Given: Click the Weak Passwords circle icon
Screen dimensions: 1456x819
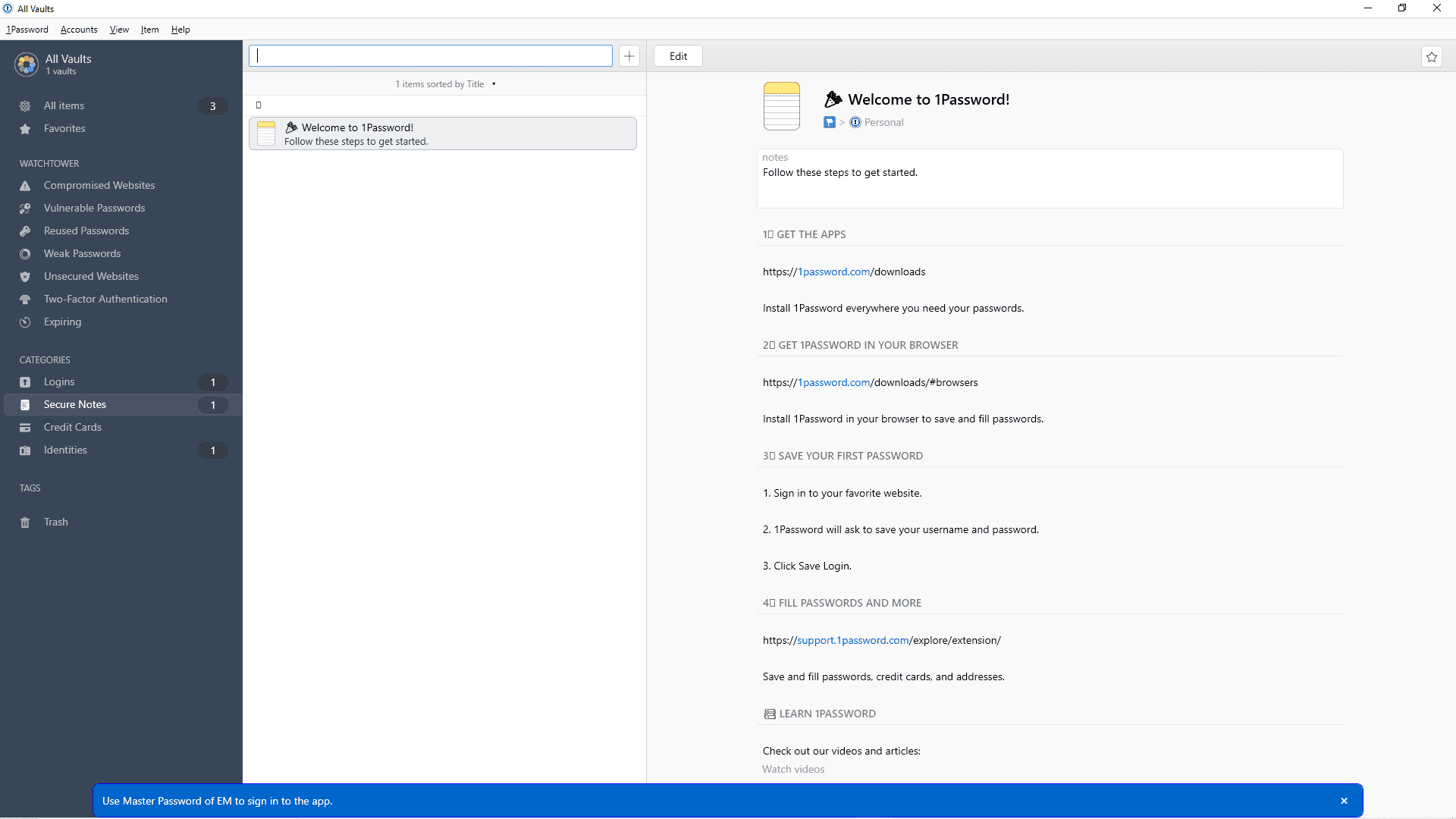Looking at the screenshot, I should (x=25, y=254).
